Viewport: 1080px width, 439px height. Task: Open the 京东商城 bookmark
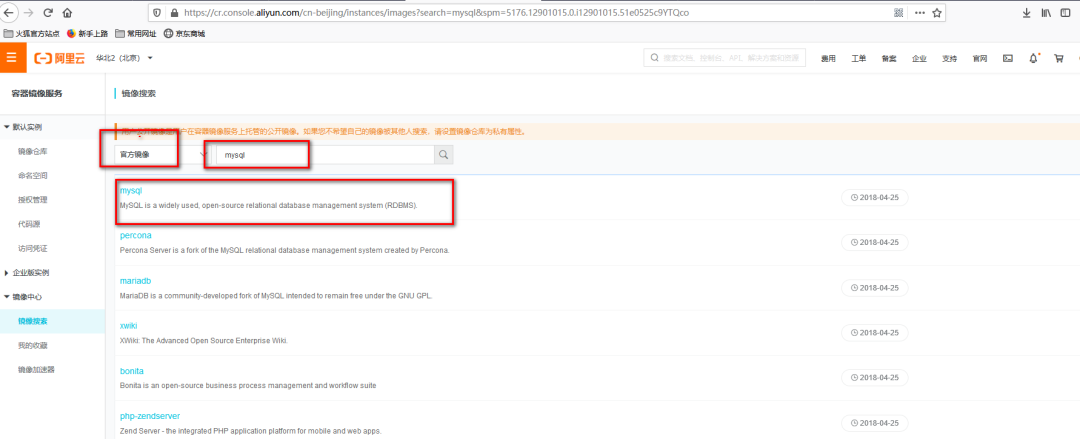[x=184, y=33]
